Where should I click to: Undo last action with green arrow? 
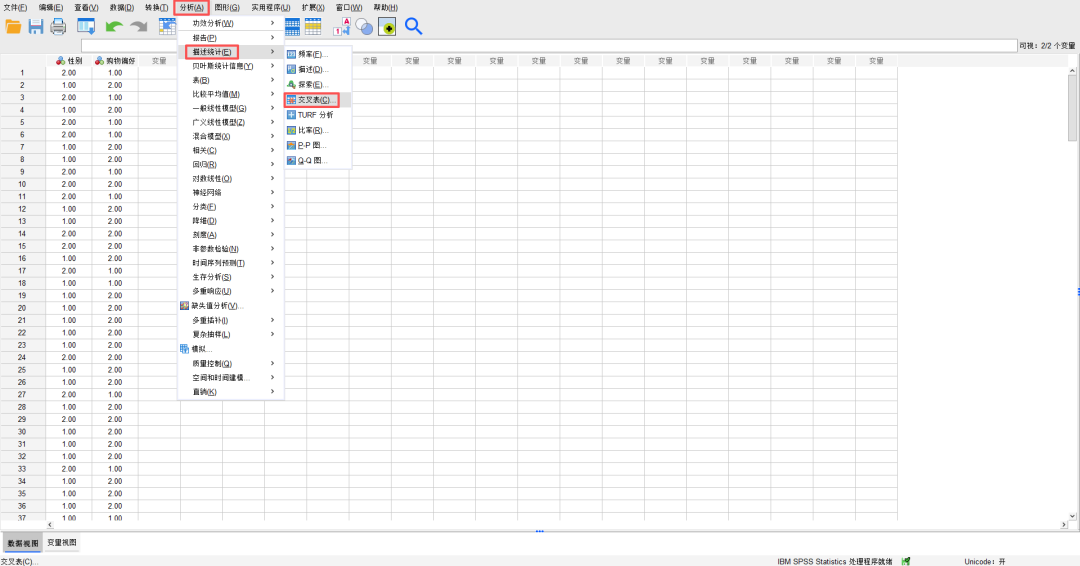(x=114, y=27)
